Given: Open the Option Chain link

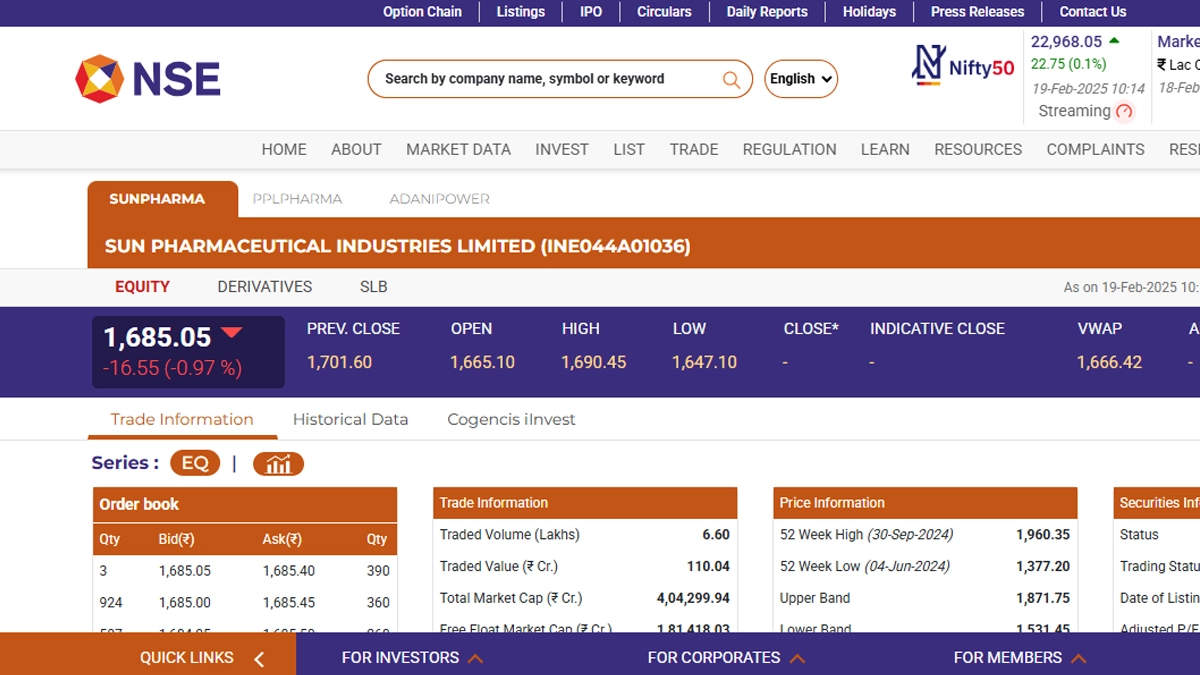Looking at the screenshot, I should coord(422,12).
